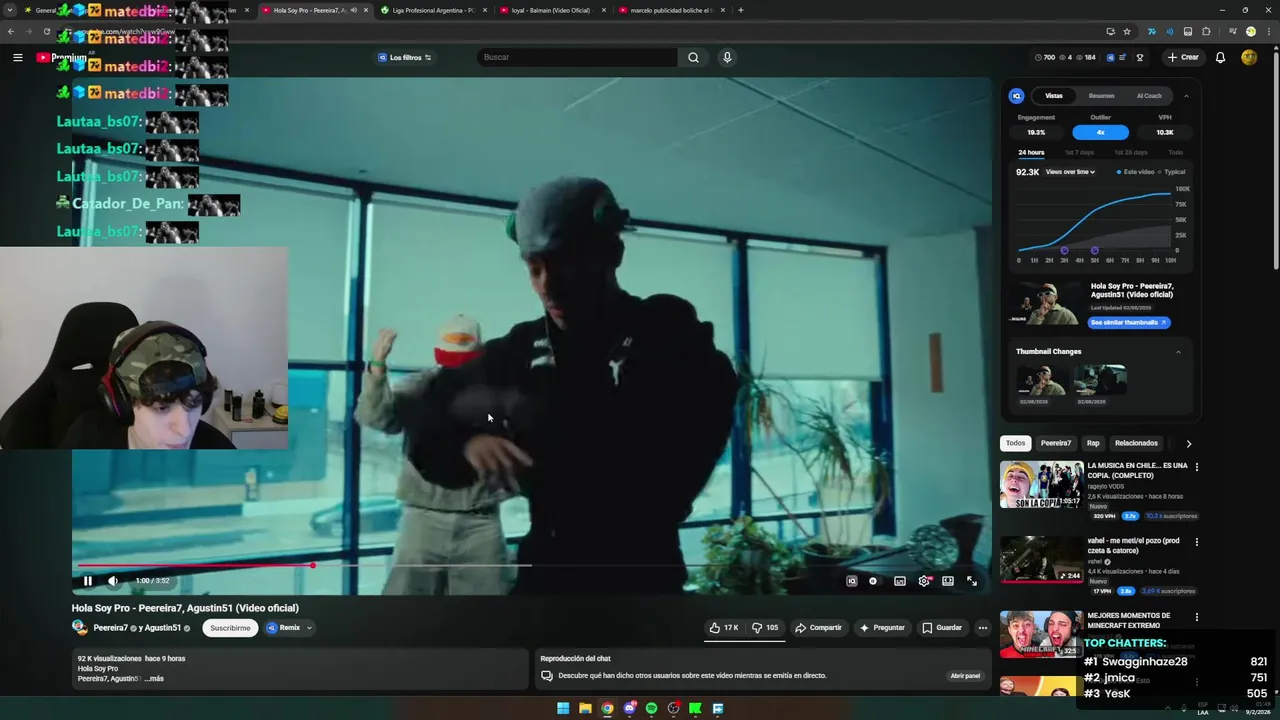
Task: Toggle the Este video legend item
Action: [x=1135, y=172]
